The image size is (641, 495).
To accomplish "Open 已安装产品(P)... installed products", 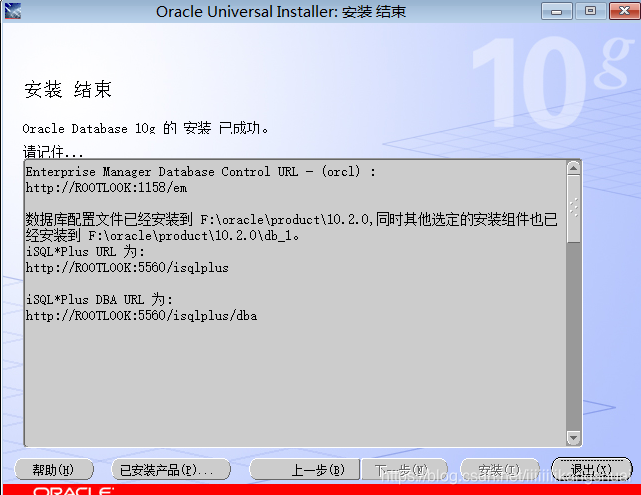I will [171, 469].
